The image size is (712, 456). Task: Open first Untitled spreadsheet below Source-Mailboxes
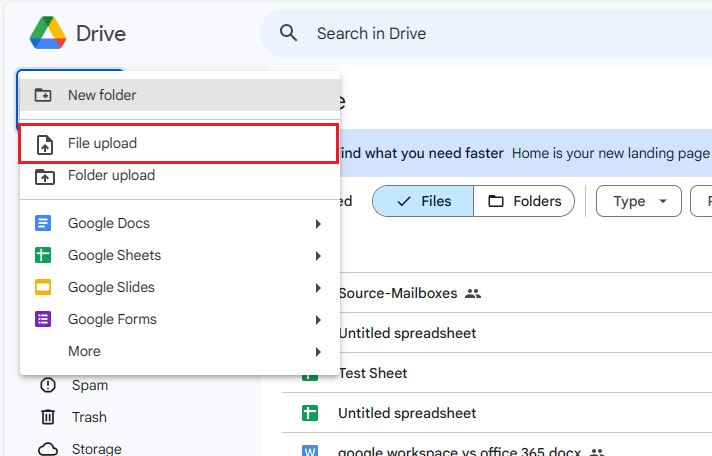click(x=407, y=333)
